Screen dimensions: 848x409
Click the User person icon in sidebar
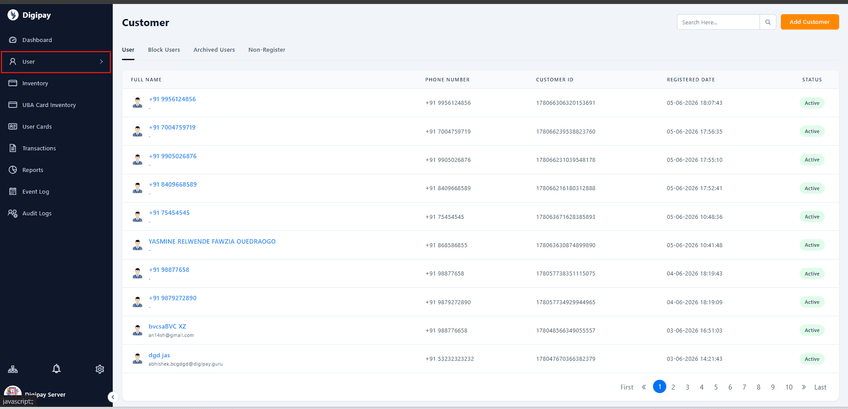(13, 62)
